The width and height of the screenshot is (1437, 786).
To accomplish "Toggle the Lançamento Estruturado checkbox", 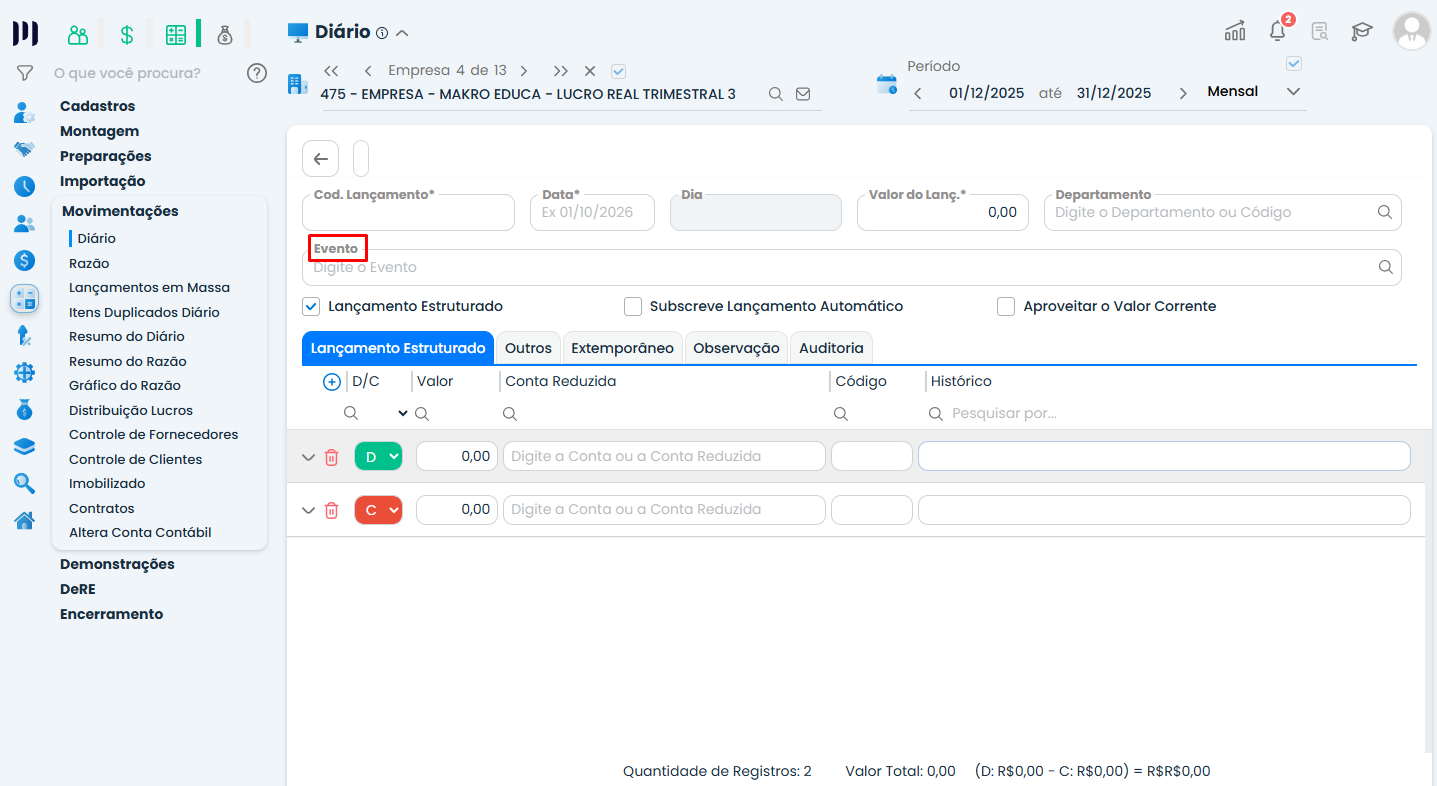I will (311, 306).
